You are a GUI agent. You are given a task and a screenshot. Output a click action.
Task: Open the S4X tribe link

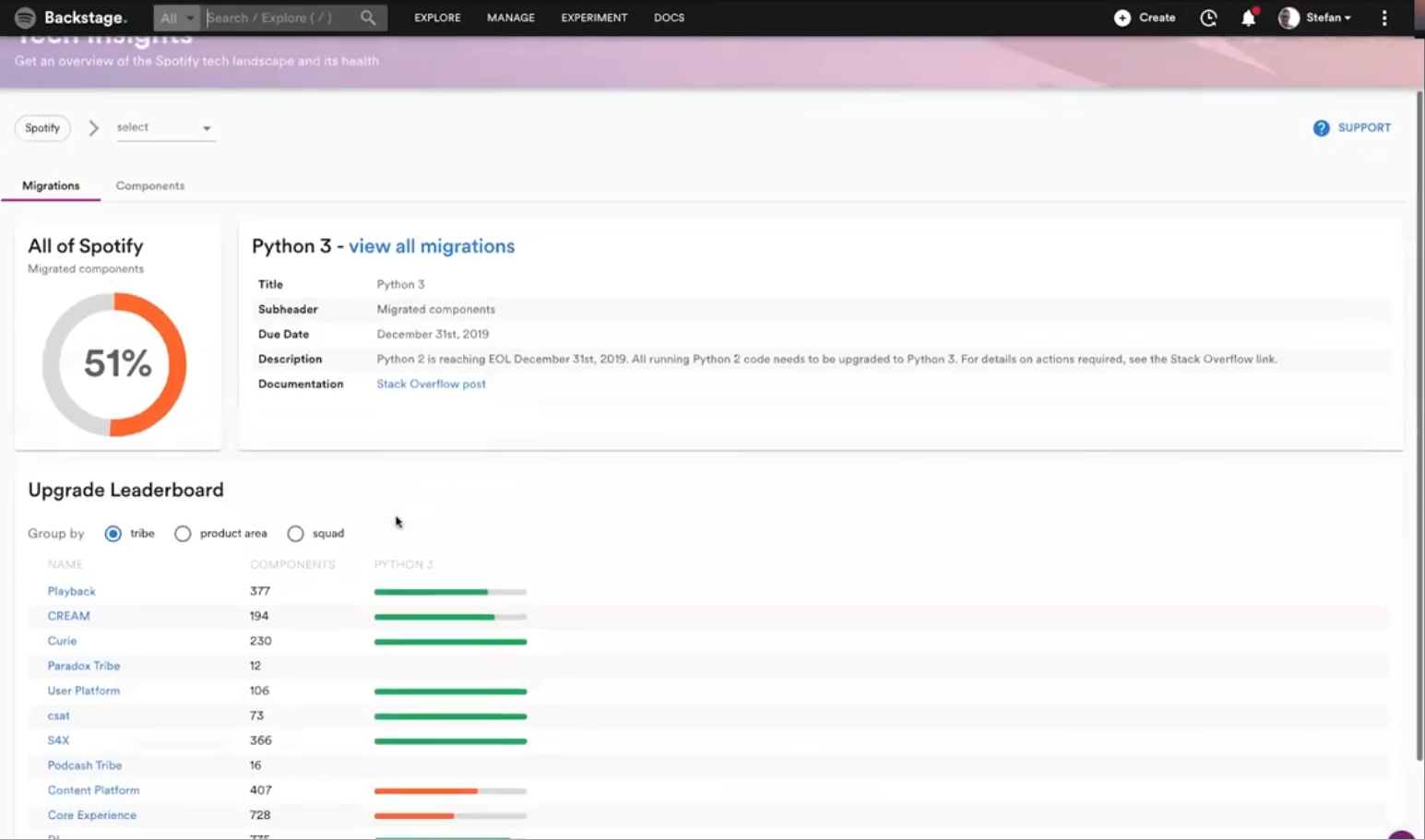pos(58,740)
